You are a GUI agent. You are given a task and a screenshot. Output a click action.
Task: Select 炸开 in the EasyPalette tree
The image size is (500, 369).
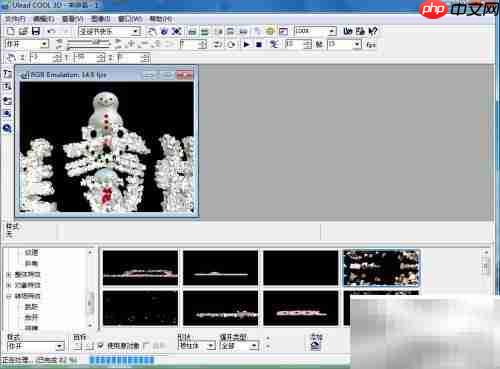31,317
